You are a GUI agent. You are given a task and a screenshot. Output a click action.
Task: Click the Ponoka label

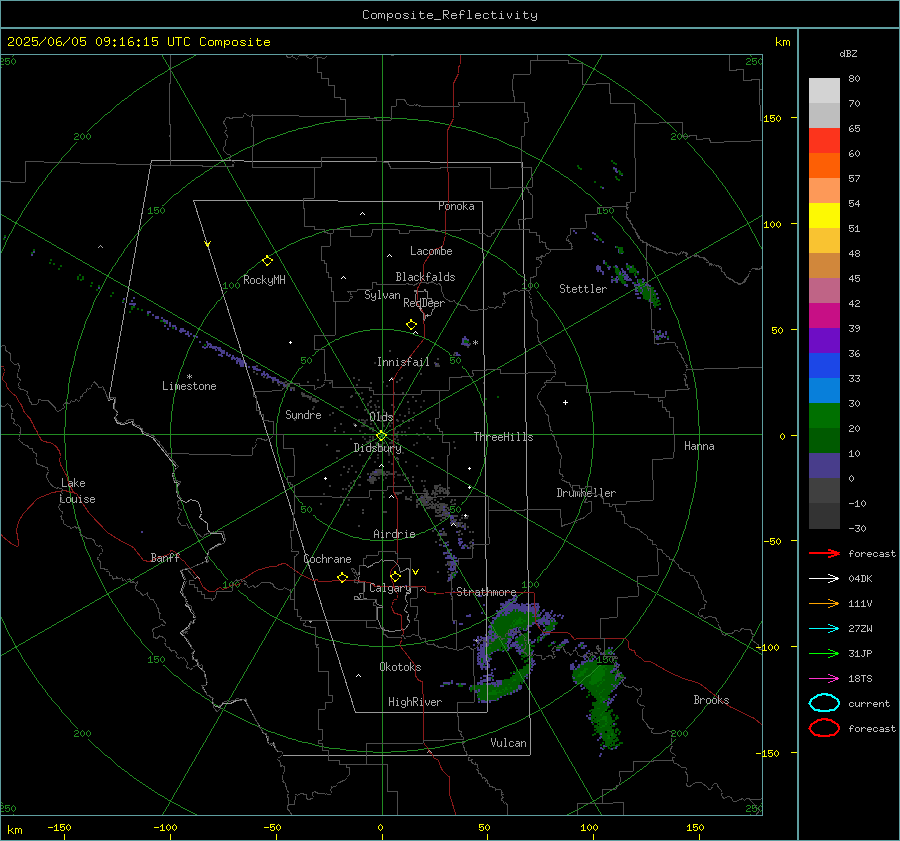tap(456, 206)
